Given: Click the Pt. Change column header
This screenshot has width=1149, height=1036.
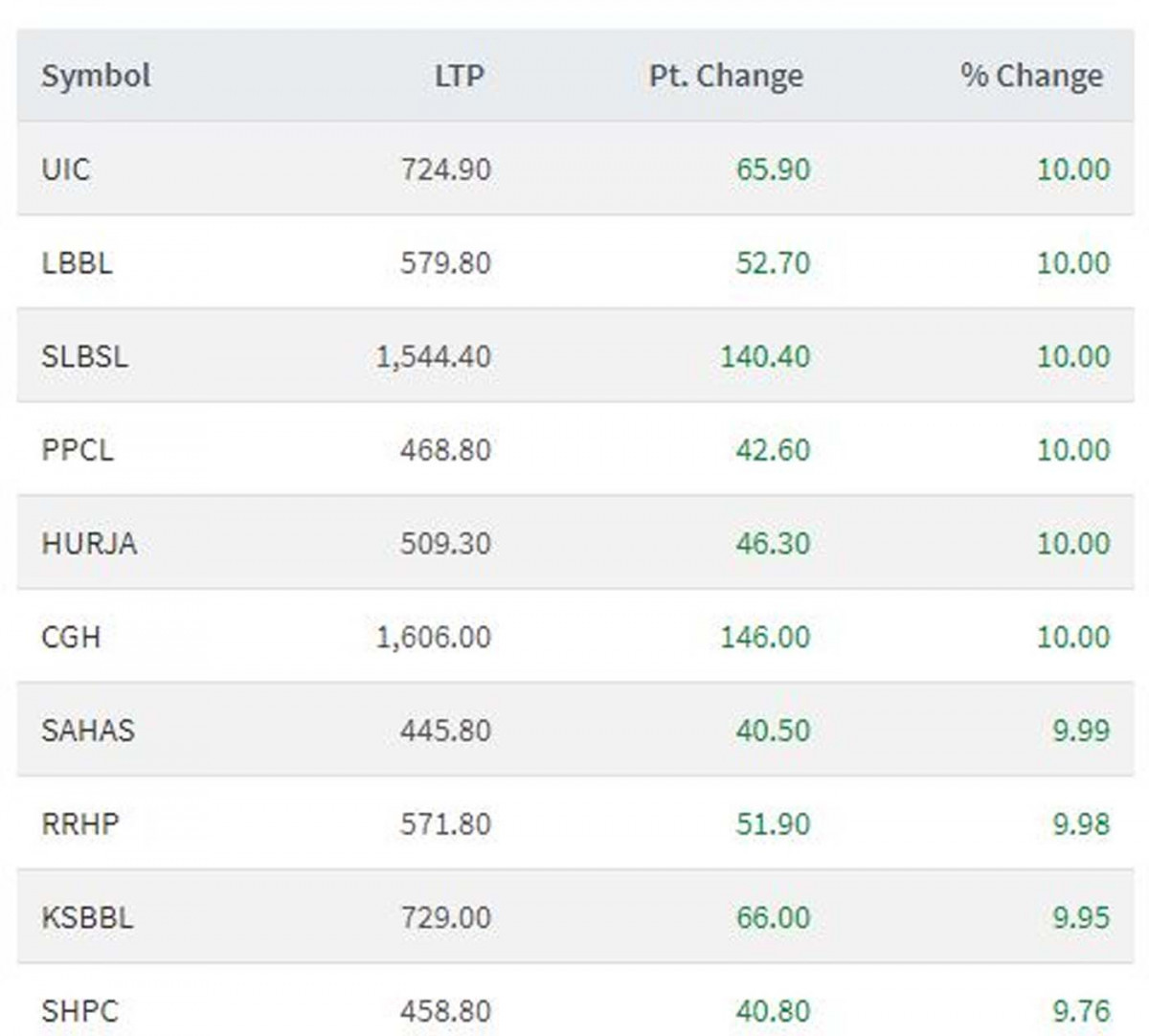Looking at the screenshot, I should [x=725, y=76].
